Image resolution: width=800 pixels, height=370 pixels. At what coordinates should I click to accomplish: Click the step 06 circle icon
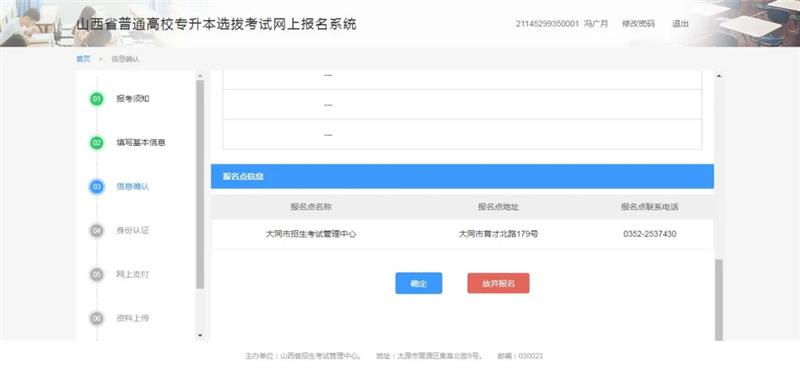pyautogui.click(x=96, y=318)
